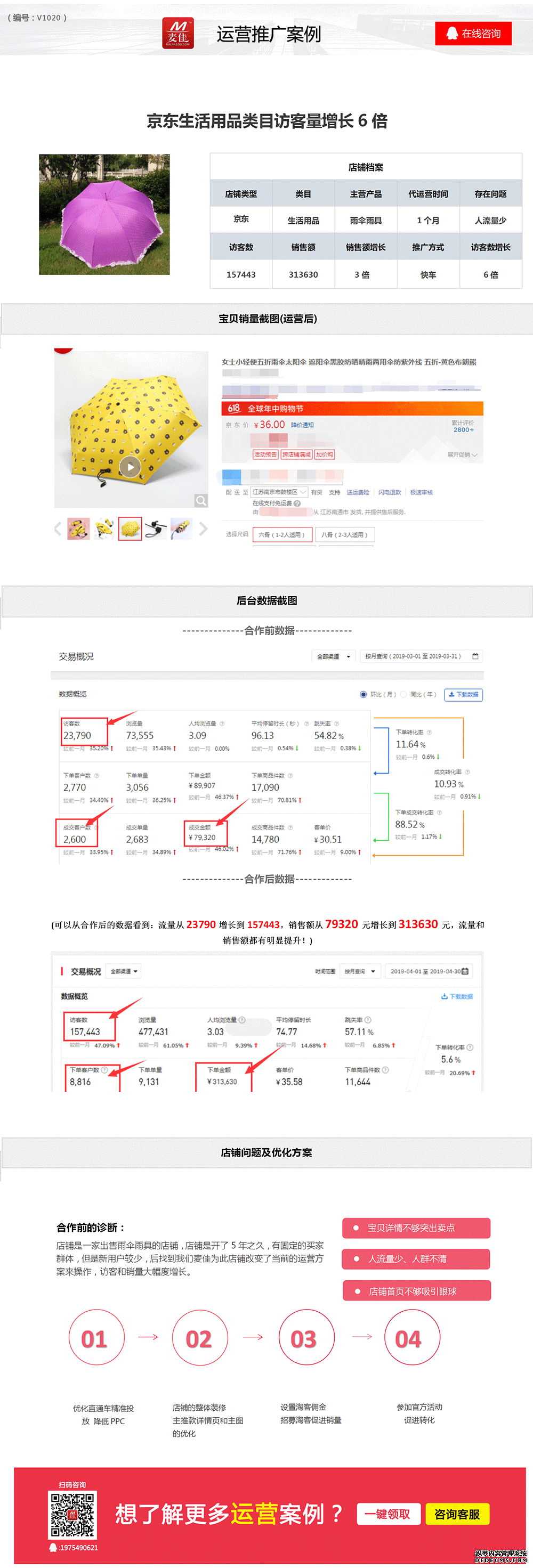
Task: Click the 一键领取 button
Action: click(x=387, y=1513)
